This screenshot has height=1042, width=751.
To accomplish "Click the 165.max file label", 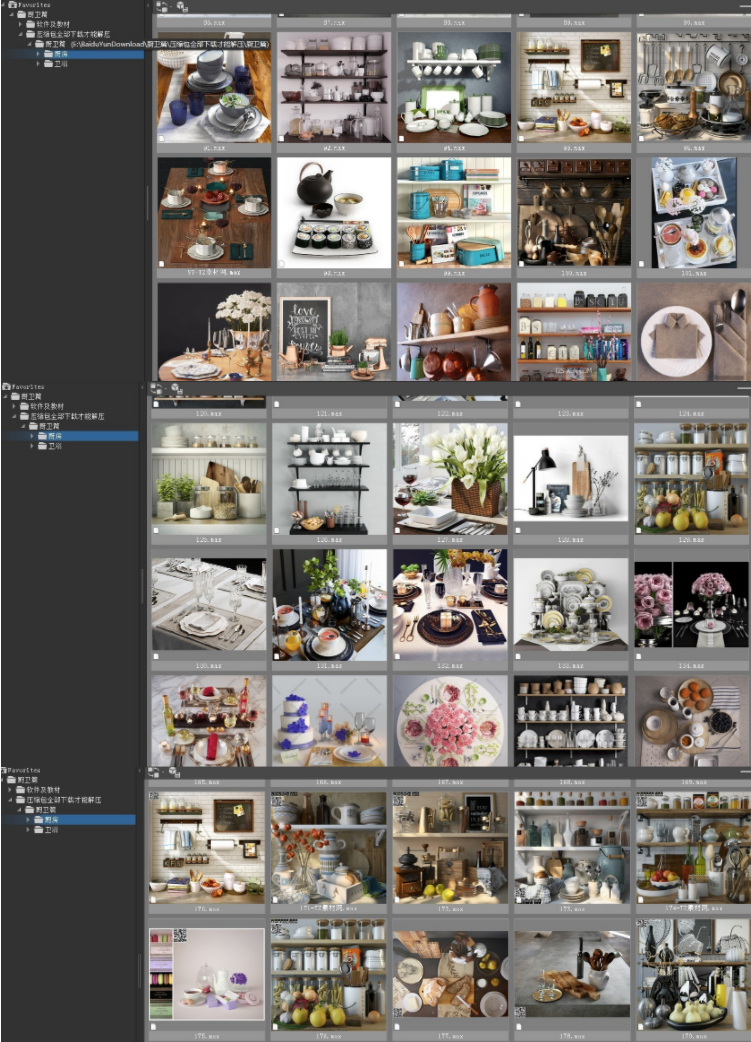I will (207, 782).
